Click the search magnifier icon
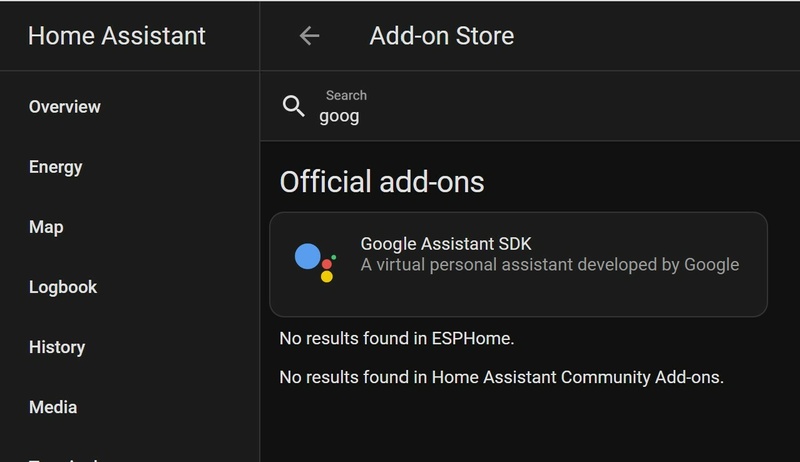This screenshot has width=800, height=462. click(x=293, y=106)
